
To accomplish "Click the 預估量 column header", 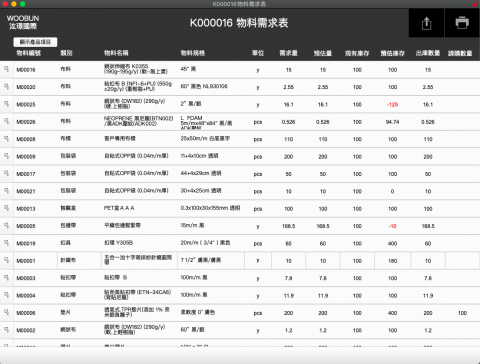I will (x=323, y=53).
